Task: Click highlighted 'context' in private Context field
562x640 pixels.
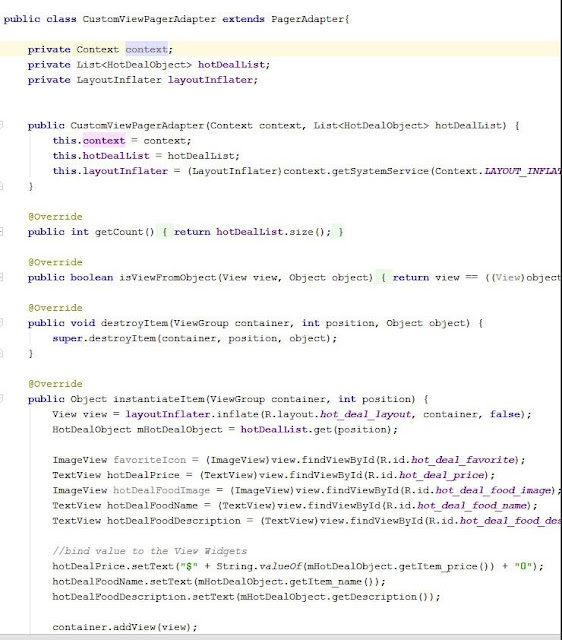Action: point(147,49)
